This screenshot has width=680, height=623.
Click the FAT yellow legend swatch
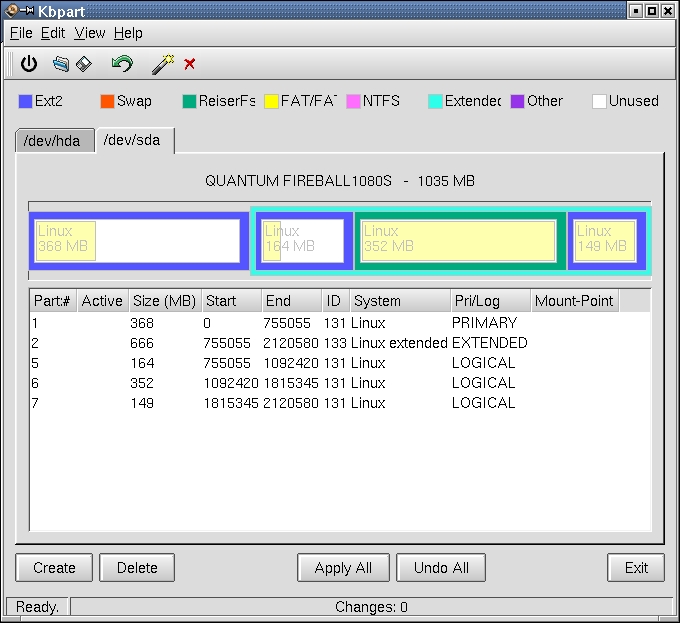[271, 101]
